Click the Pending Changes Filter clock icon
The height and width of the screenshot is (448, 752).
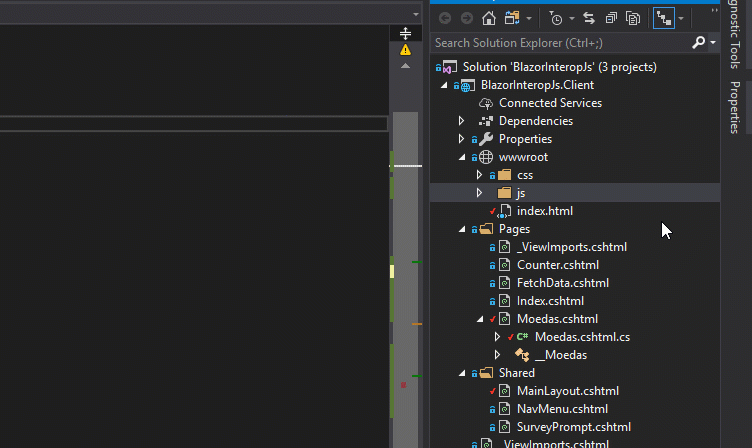tap(555, 19)
